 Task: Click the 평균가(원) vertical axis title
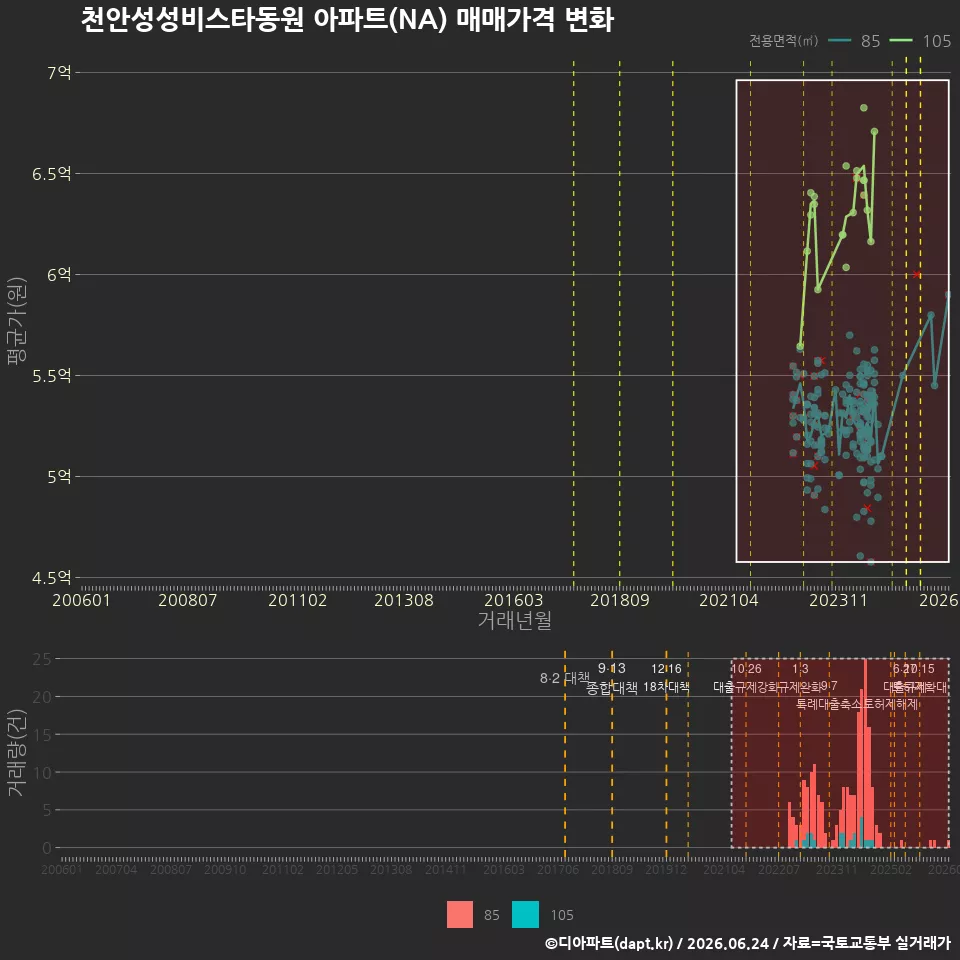pos(17,321)
